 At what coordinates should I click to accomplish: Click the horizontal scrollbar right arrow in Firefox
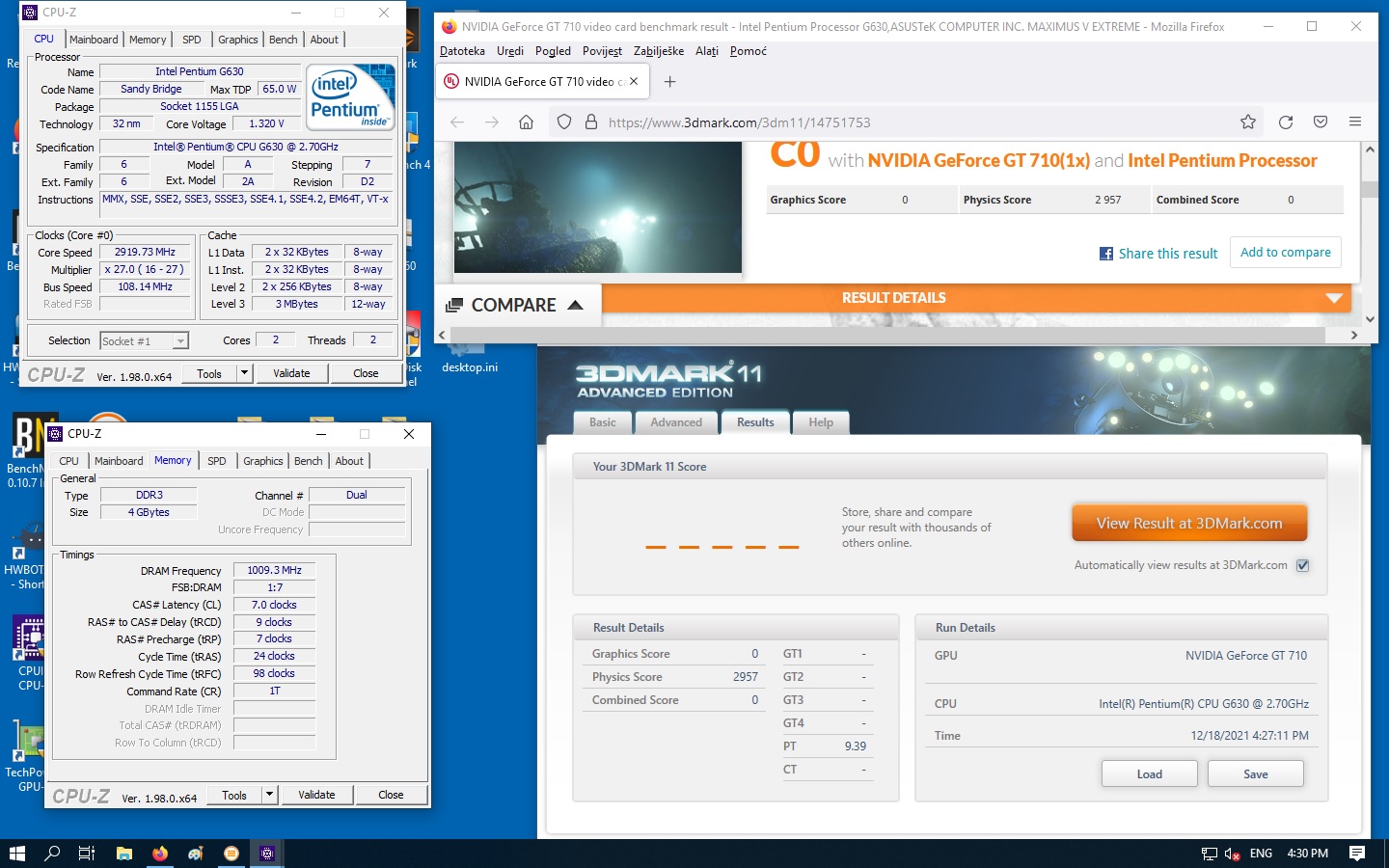click(x=1354, y=335)
